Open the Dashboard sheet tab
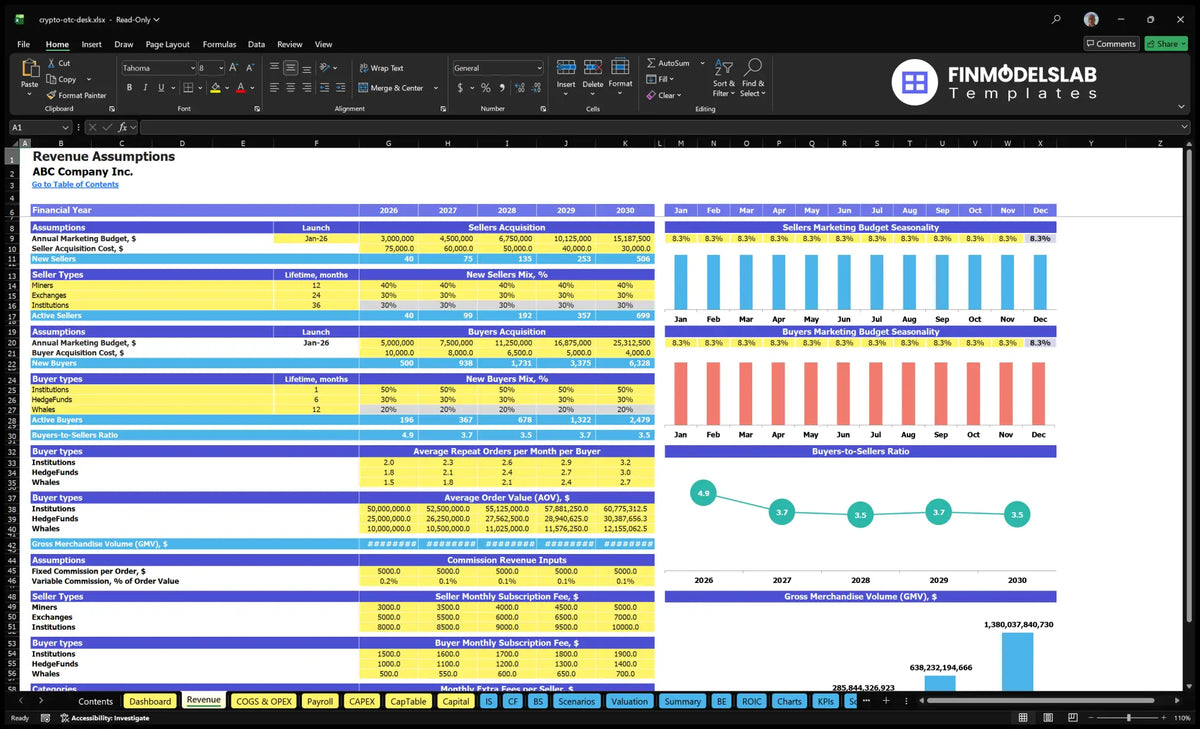 coord(150,701)
